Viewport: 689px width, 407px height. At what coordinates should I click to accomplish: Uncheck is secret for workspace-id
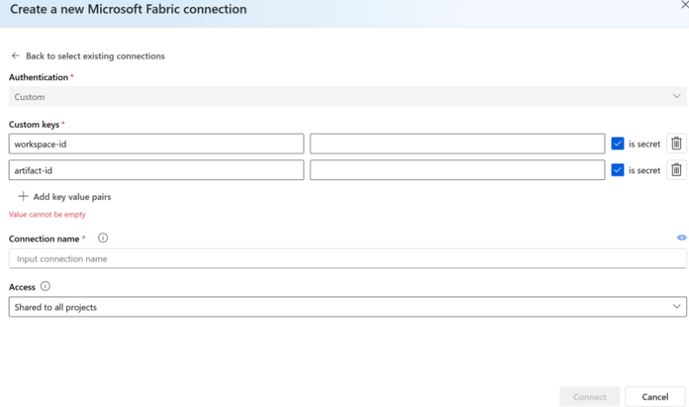[617, 144]
